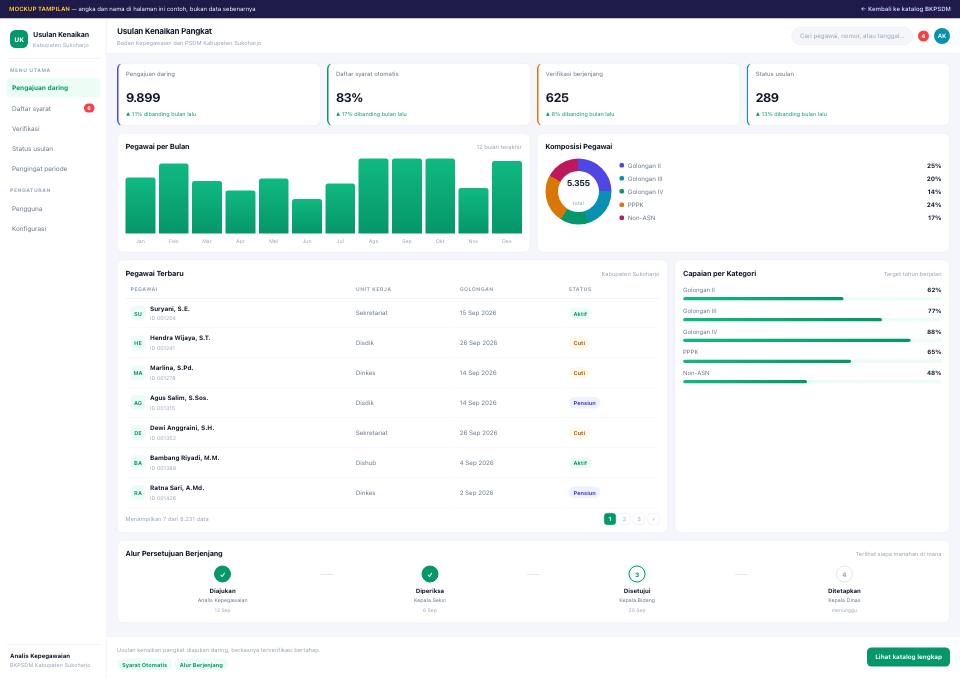This screenshot has width=960, height=678.
Task: Click the name Dewi Anggraini, S.H.
Action: (182, 428)
